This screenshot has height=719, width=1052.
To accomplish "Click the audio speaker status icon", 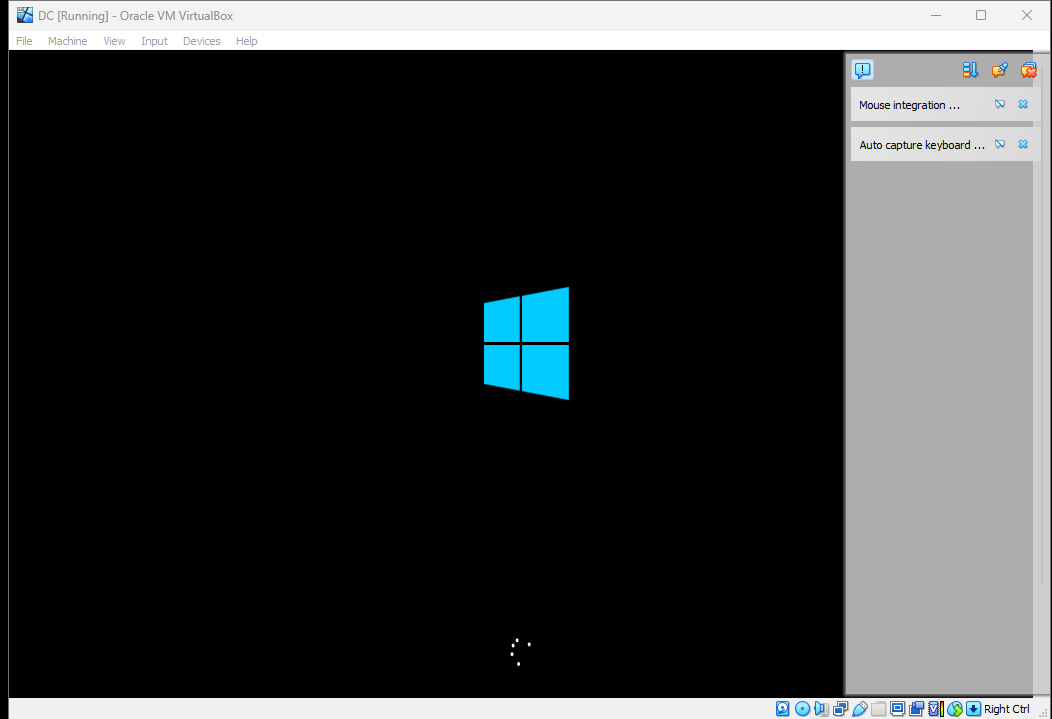I will point(821,709).
